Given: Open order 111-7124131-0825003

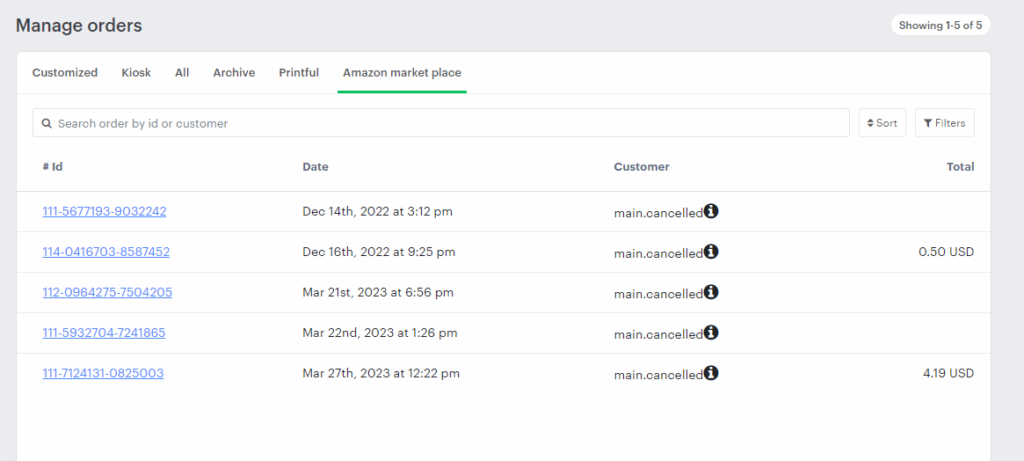Looking at the screenshot, I should click(103, 374).
